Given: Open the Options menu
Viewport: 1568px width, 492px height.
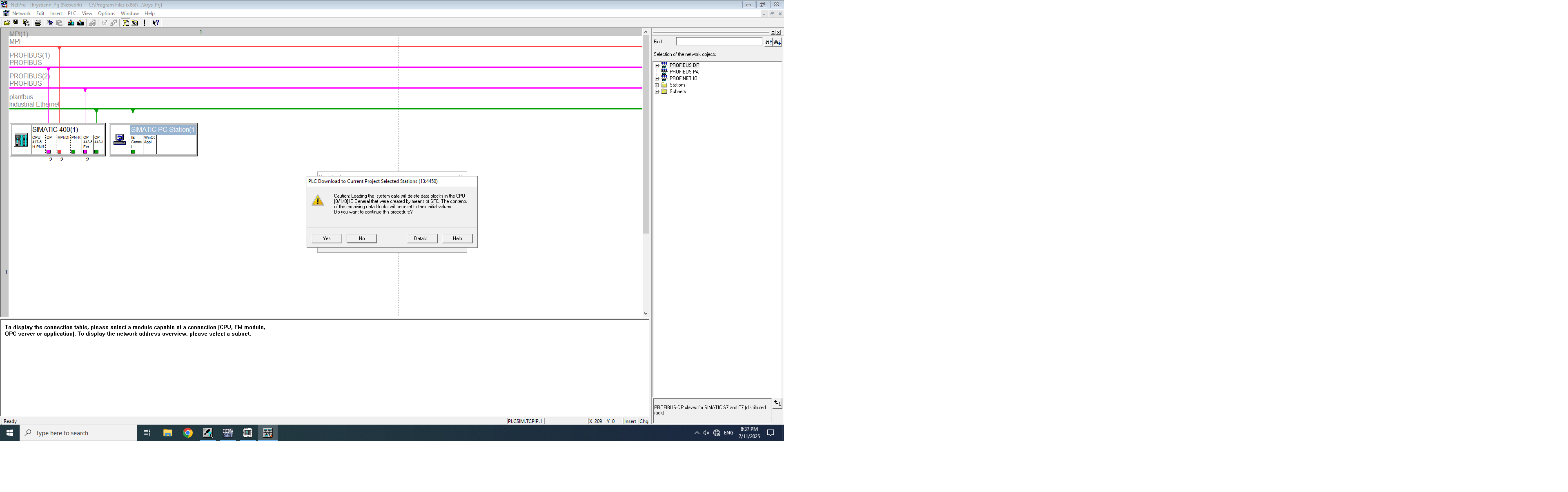Looking at the screenshot, I should click(106, 13).
